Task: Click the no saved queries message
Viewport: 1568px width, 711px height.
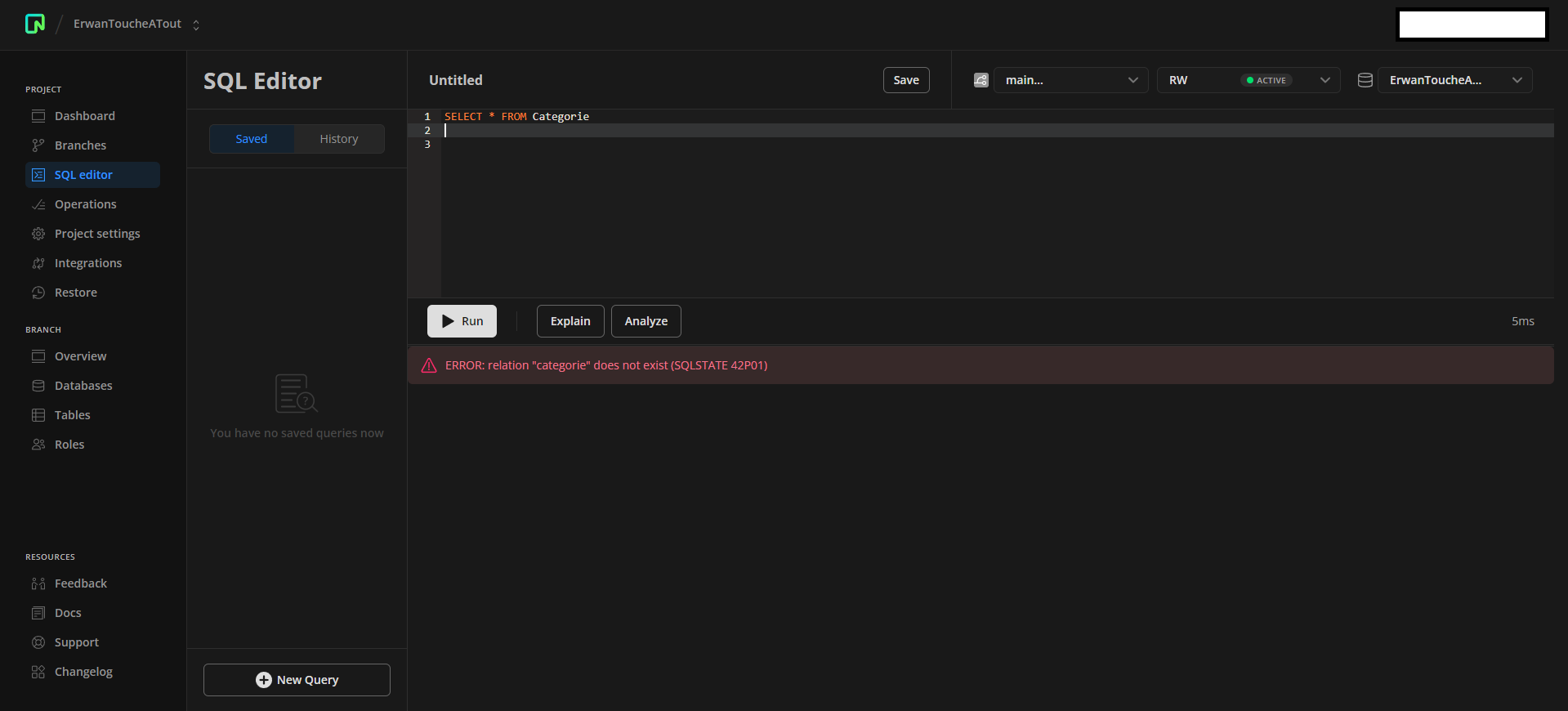Action: tap(297, 433)
